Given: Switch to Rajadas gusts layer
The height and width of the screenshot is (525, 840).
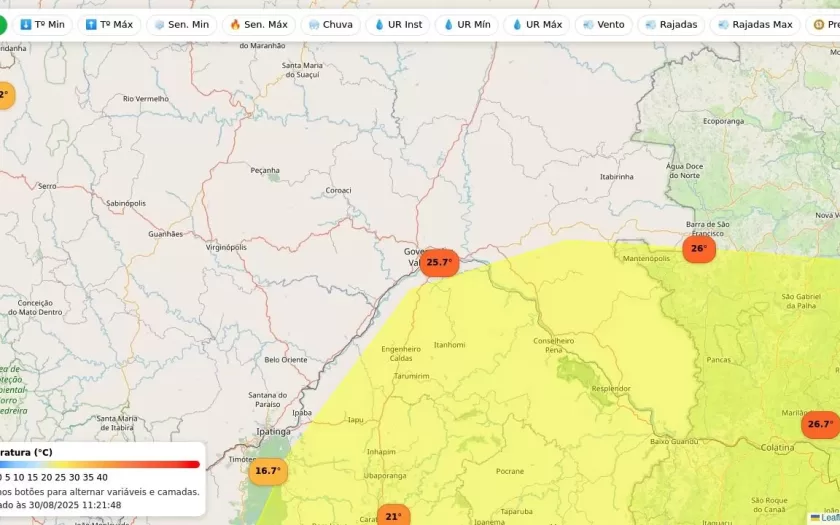Looking at the screenshot, I should tap(671, 24).
